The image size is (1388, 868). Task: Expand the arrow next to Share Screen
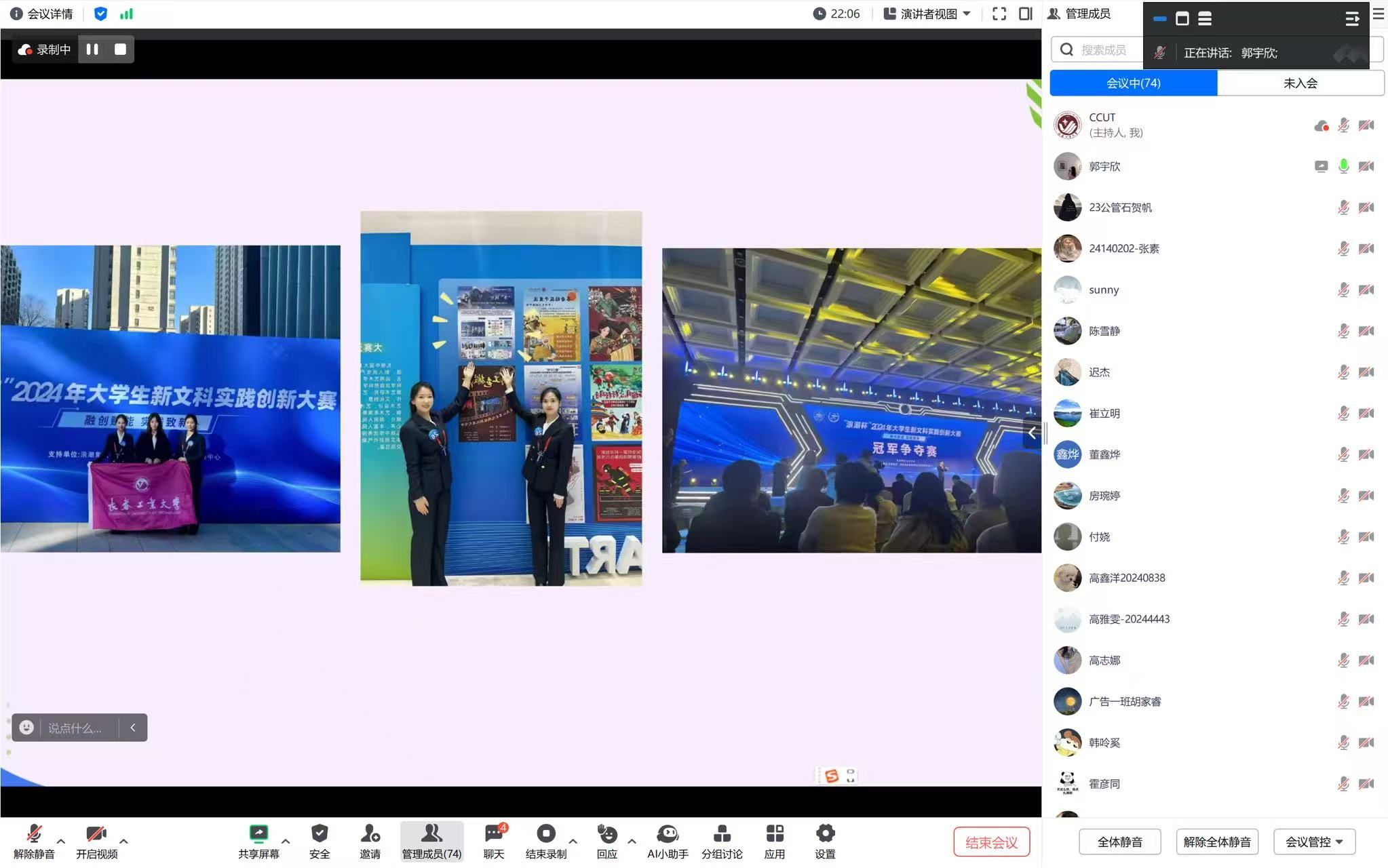point(286,841)
